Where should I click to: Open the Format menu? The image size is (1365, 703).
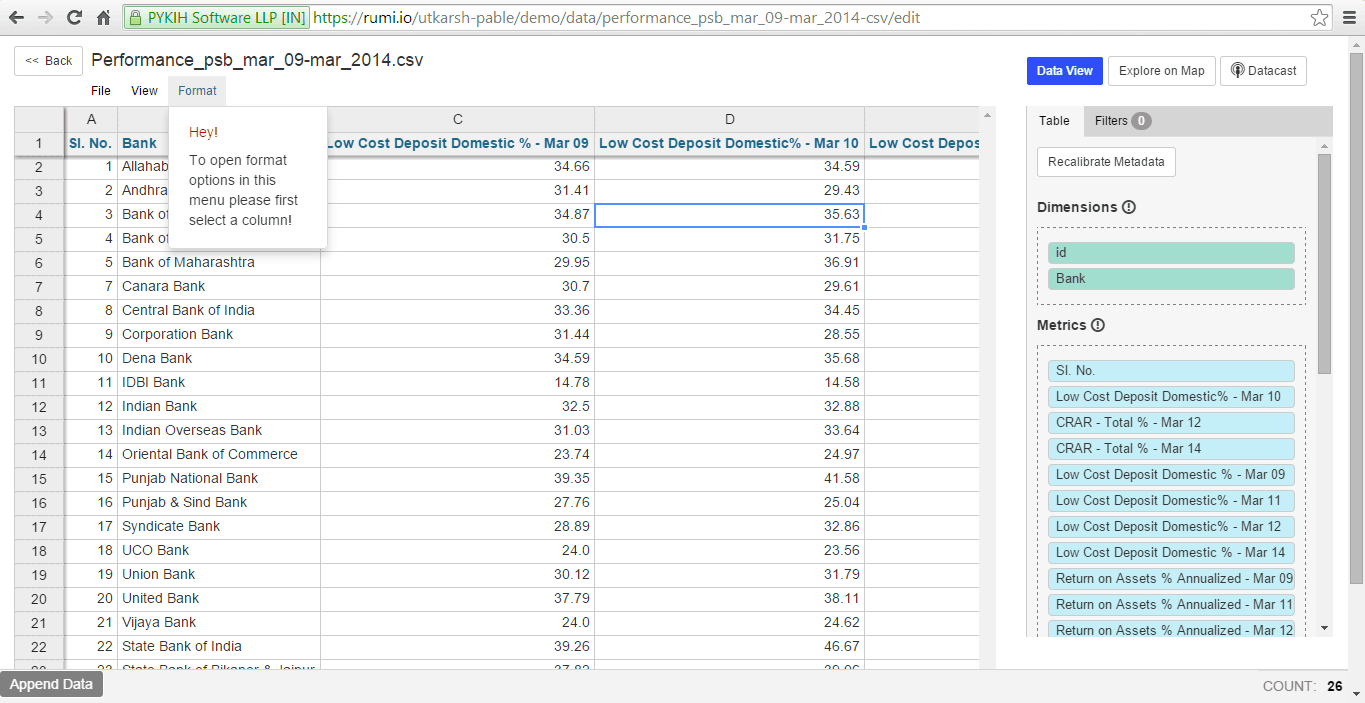coord(197,91)
